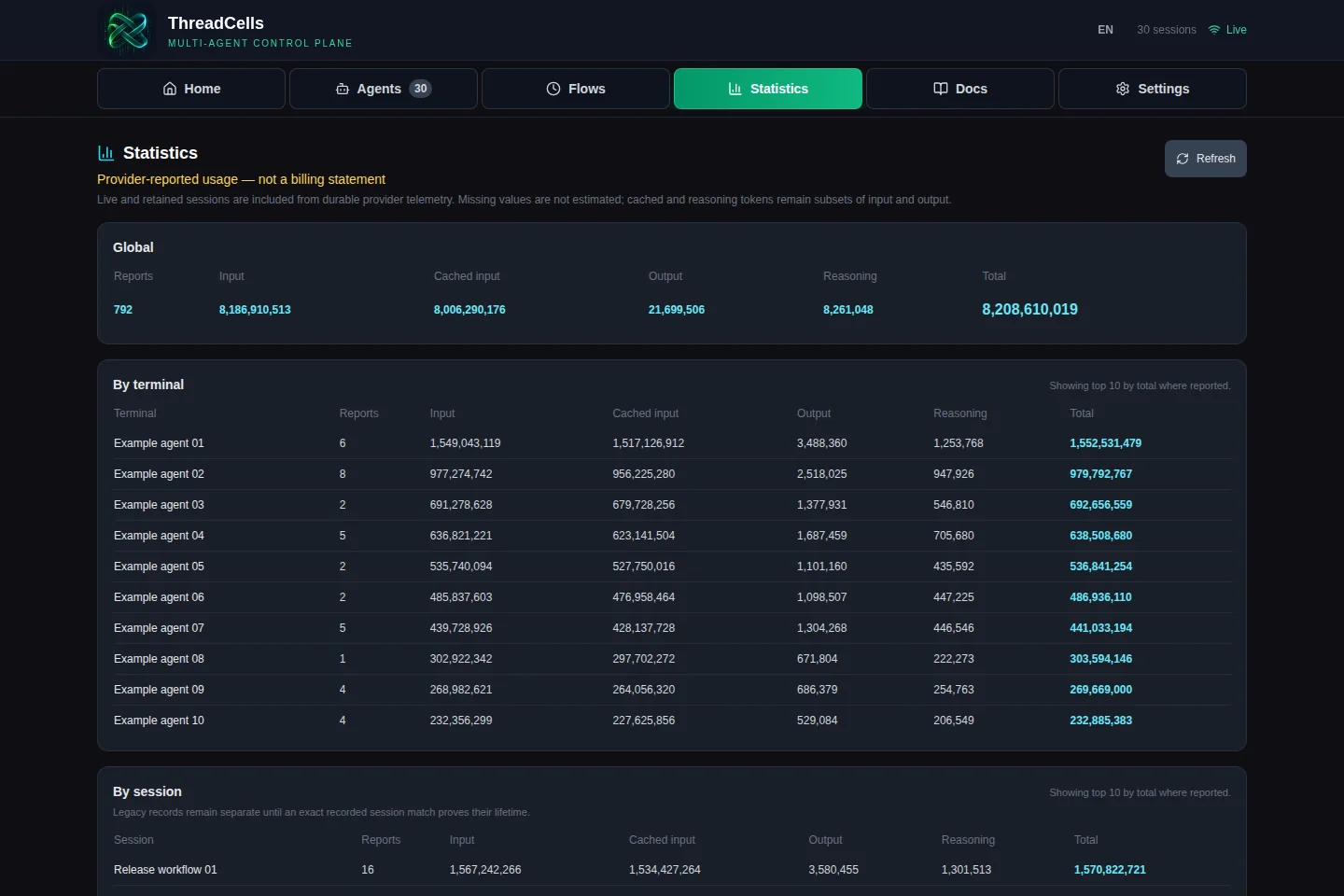Click the 30 sessions indicator
The height and width of the screenshot is (896, 1344).
tap(1167, 30)
